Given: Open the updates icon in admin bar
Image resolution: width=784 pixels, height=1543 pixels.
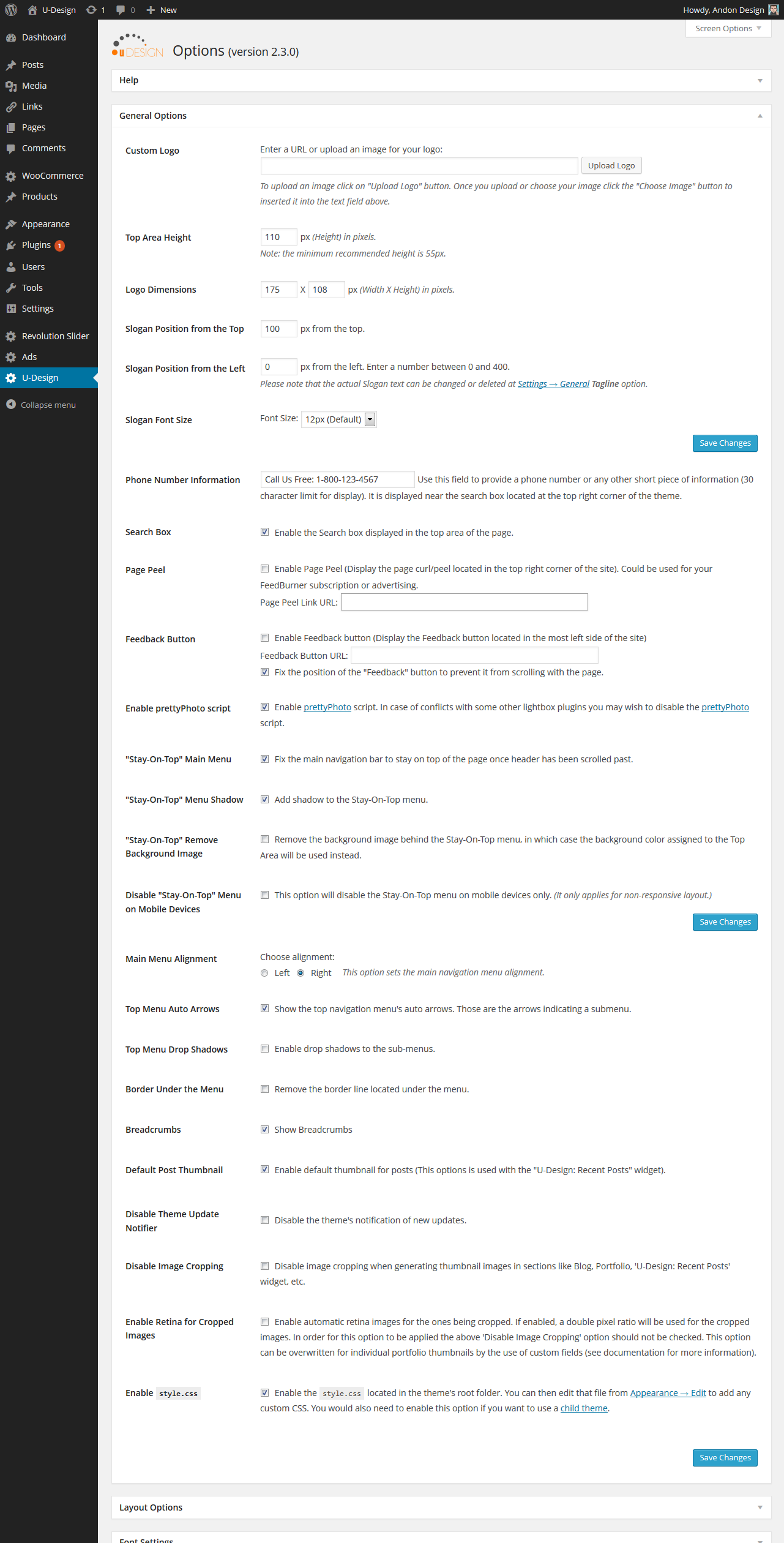Looking at the screenshot, I should pos(91,10).
